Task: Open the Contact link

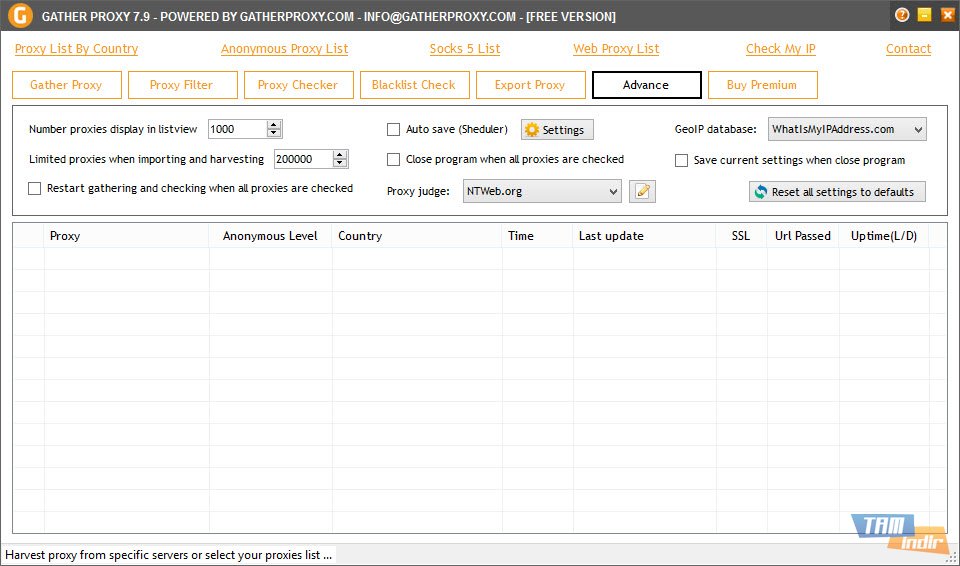Action: pyautogui.click(x=909, y=49)
